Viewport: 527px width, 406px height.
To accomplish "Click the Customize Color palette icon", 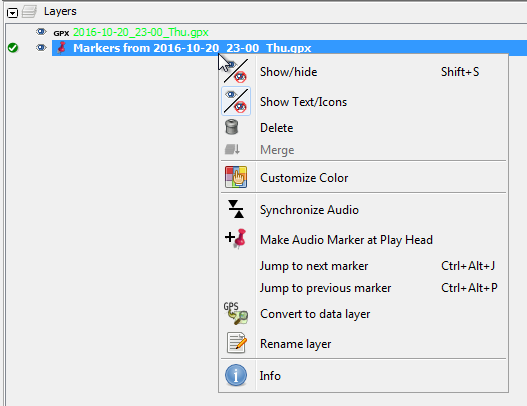I will pos(236,177).
